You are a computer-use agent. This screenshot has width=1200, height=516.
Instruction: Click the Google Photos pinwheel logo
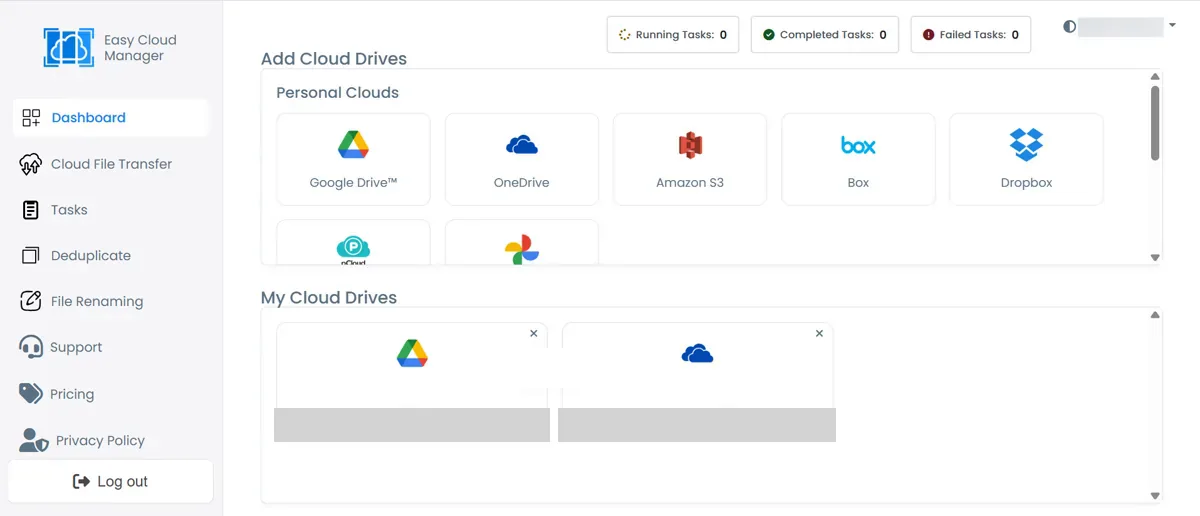(522, 250)
